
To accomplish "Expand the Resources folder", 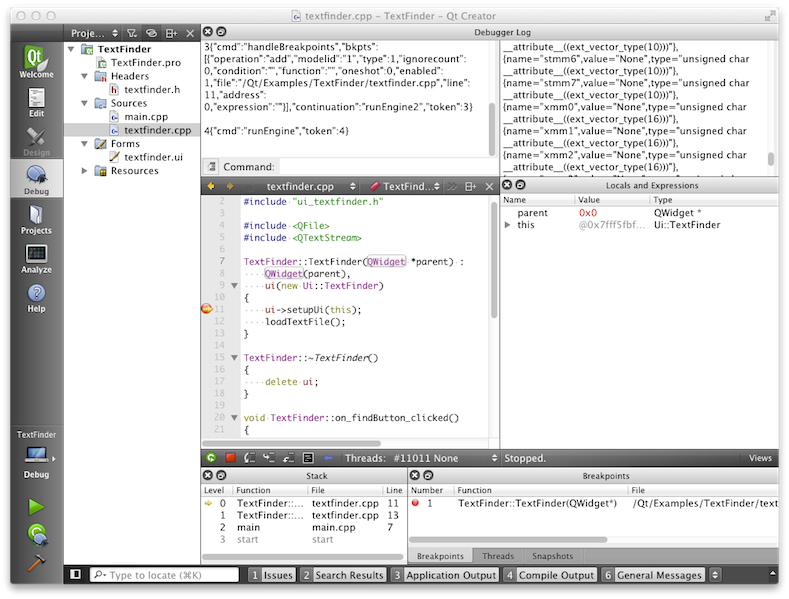I will (x=85, y=171).
